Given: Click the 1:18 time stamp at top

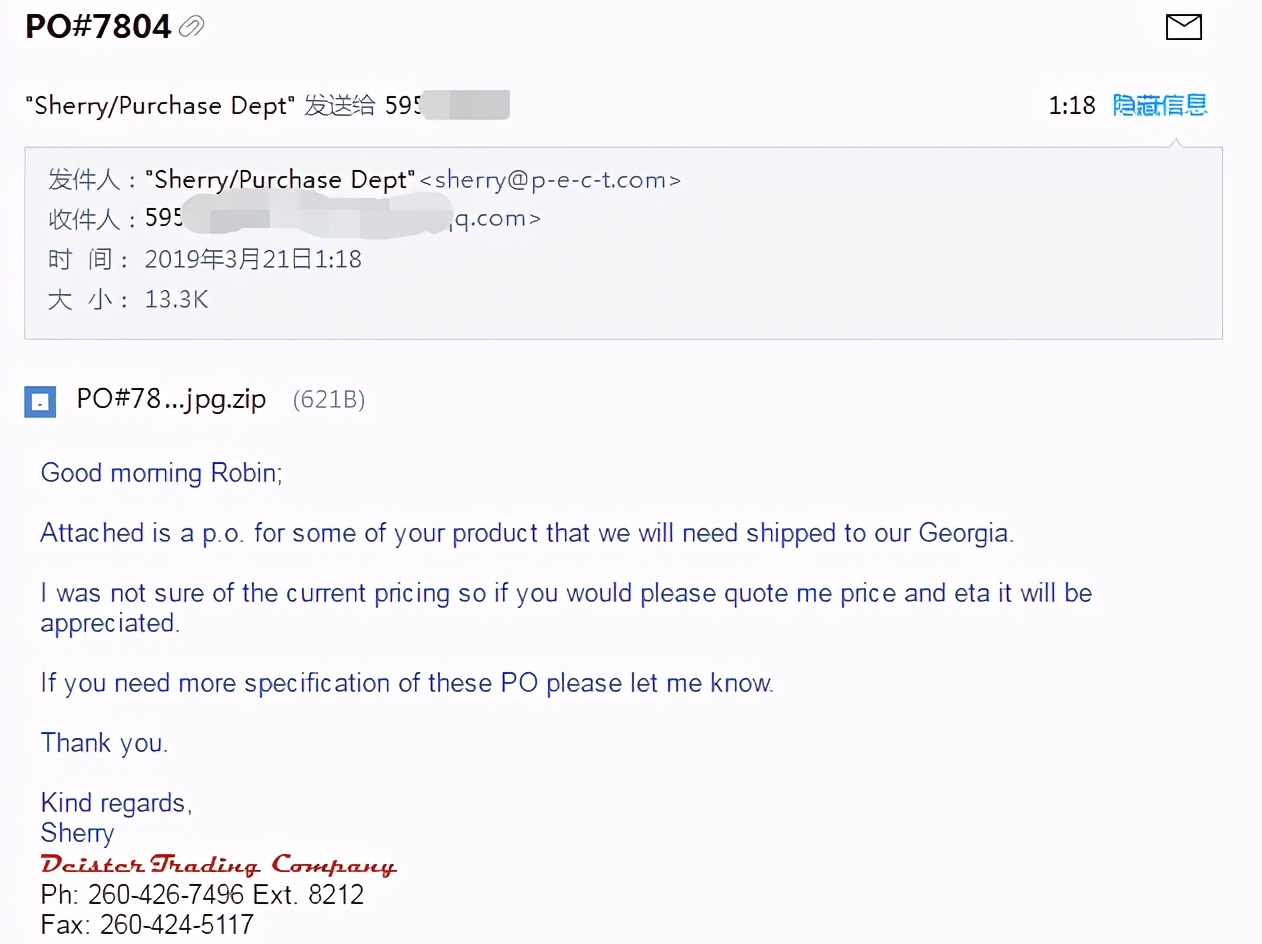Looking at the screenshot, I should click(1072, 105).
